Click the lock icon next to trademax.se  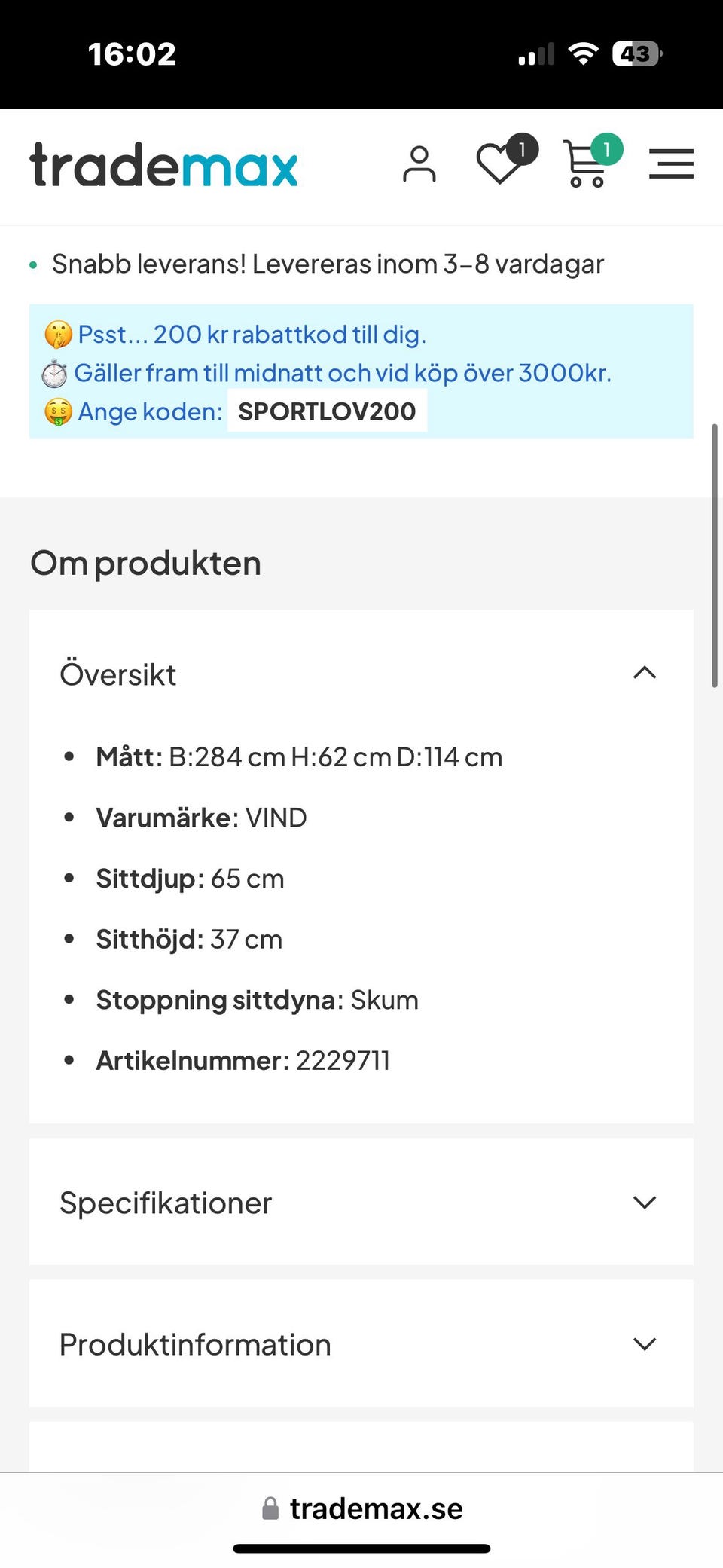pos(269,1508)
